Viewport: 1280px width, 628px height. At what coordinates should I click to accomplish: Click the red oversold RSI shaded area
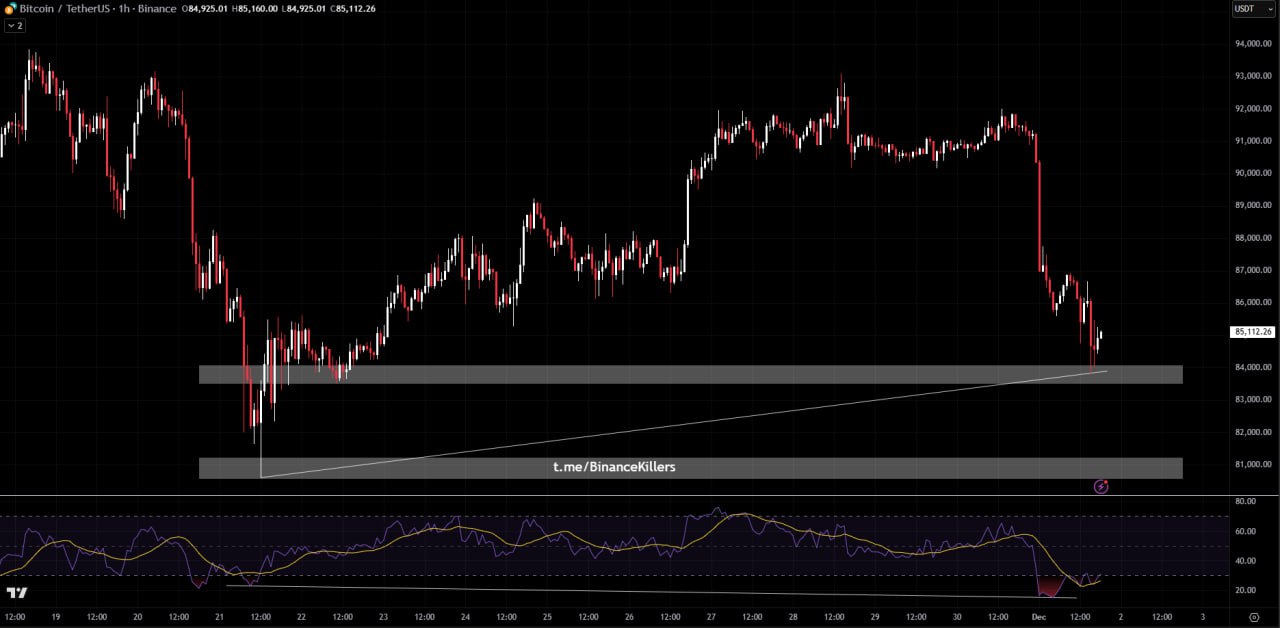pos(1051,587)
